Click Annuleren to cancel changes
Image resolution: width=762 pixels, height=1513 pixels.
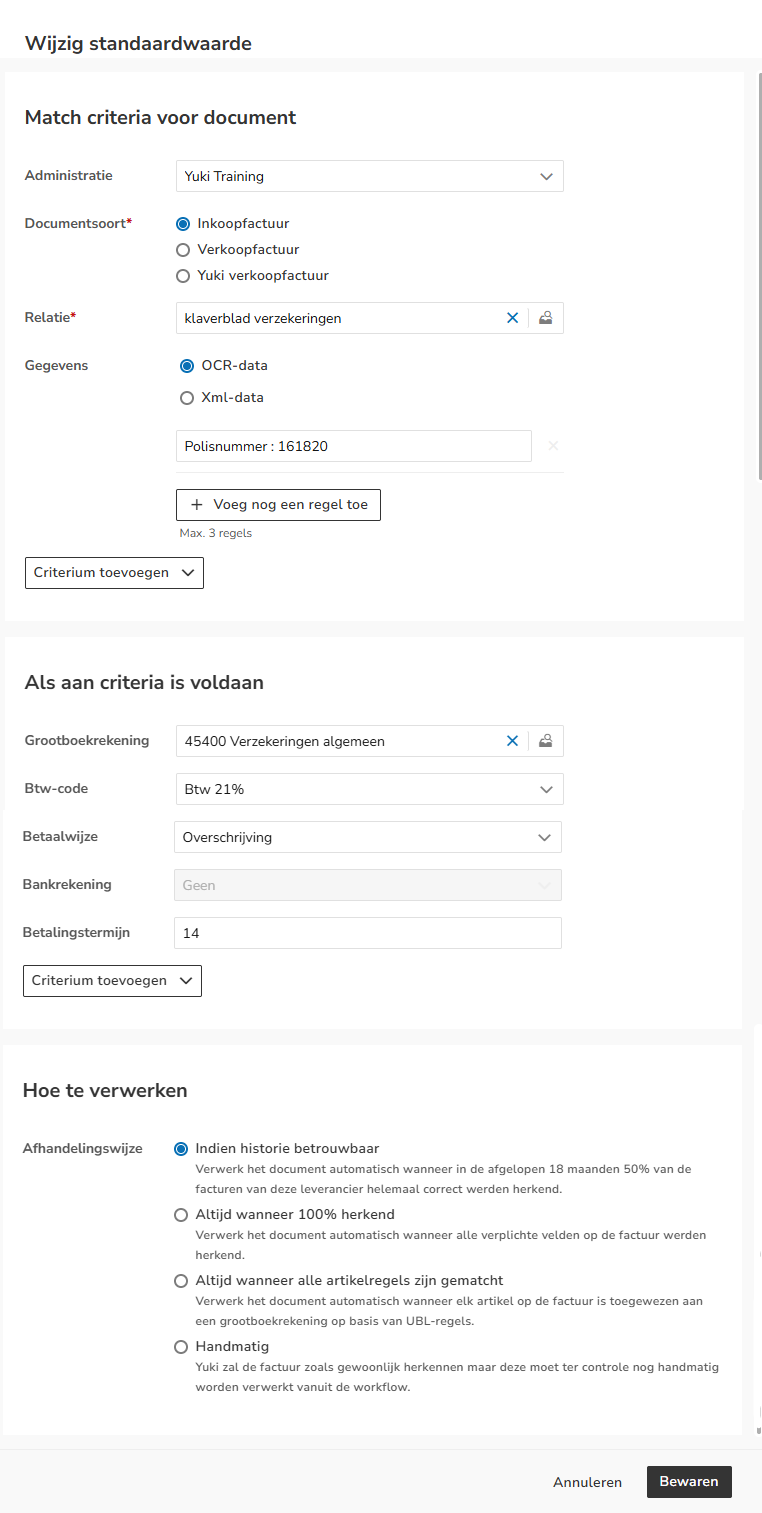pyautogui.click(x=588, y=1483)
